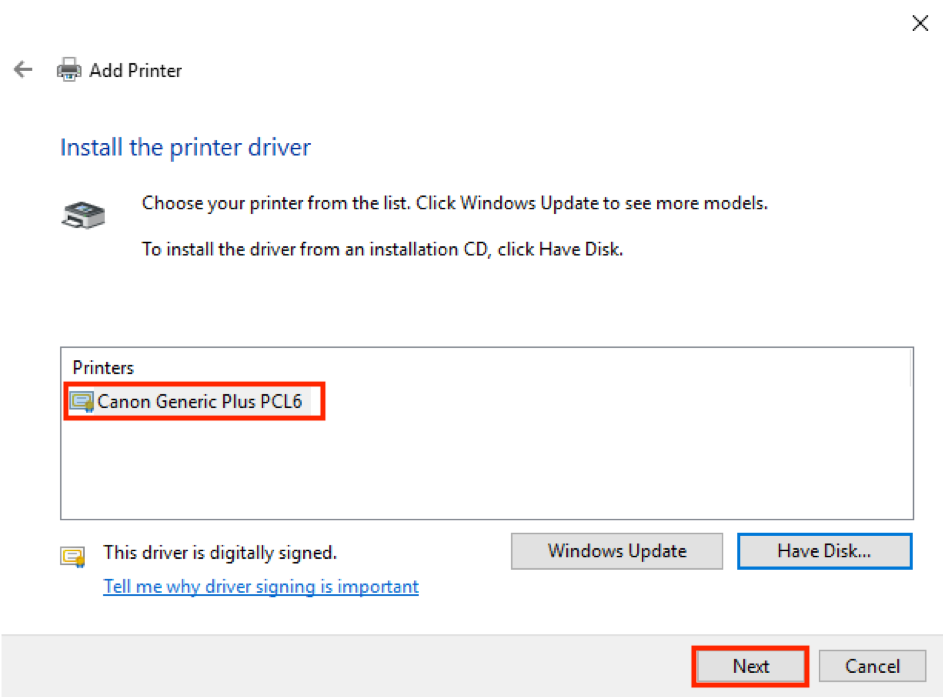This screenshot has height=697, width=943.
Task: Cancel the Add Printer wizard
Action: coord(872,666)
